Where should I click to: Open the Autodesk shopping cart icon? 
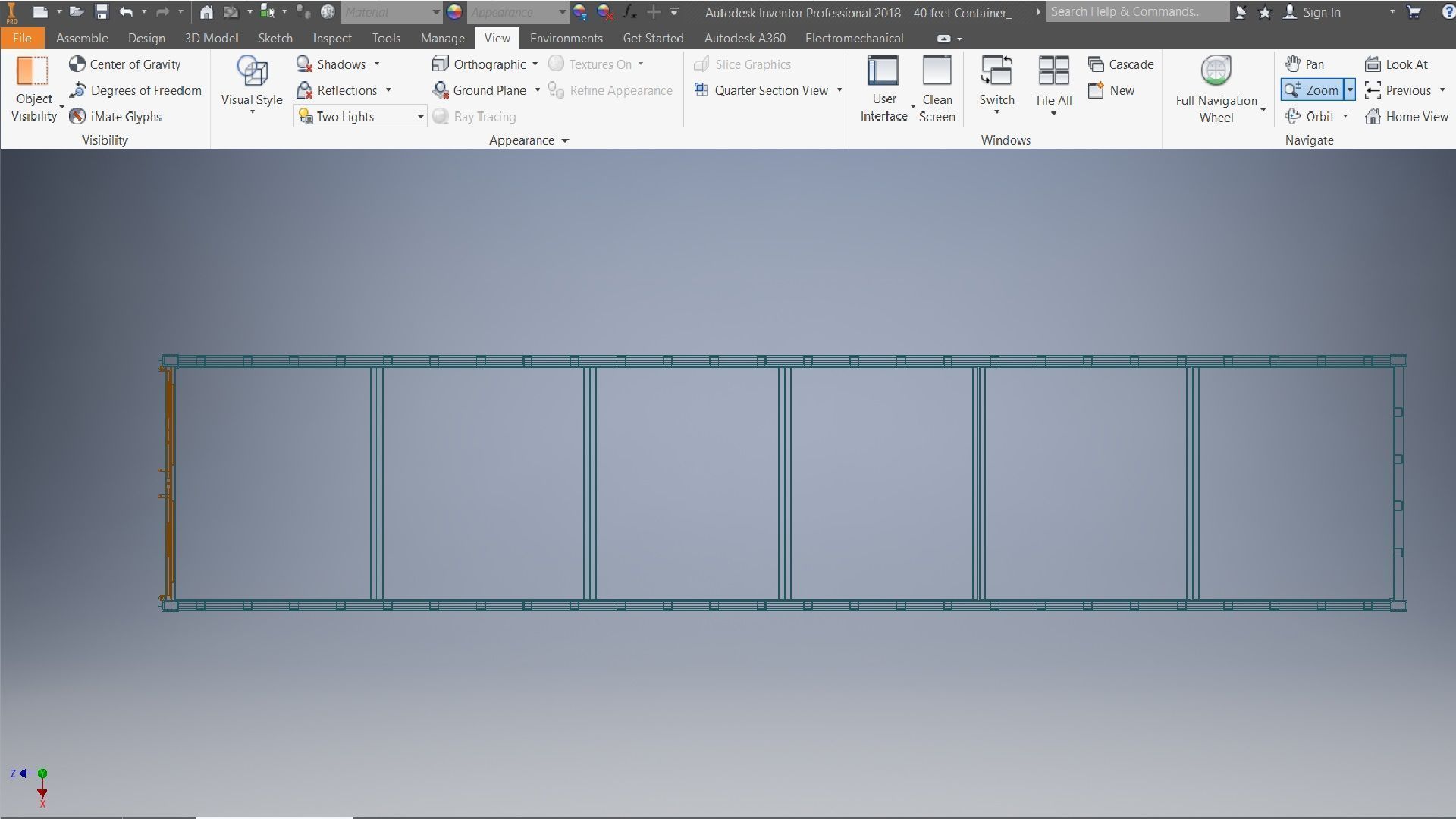[1414, 12]
